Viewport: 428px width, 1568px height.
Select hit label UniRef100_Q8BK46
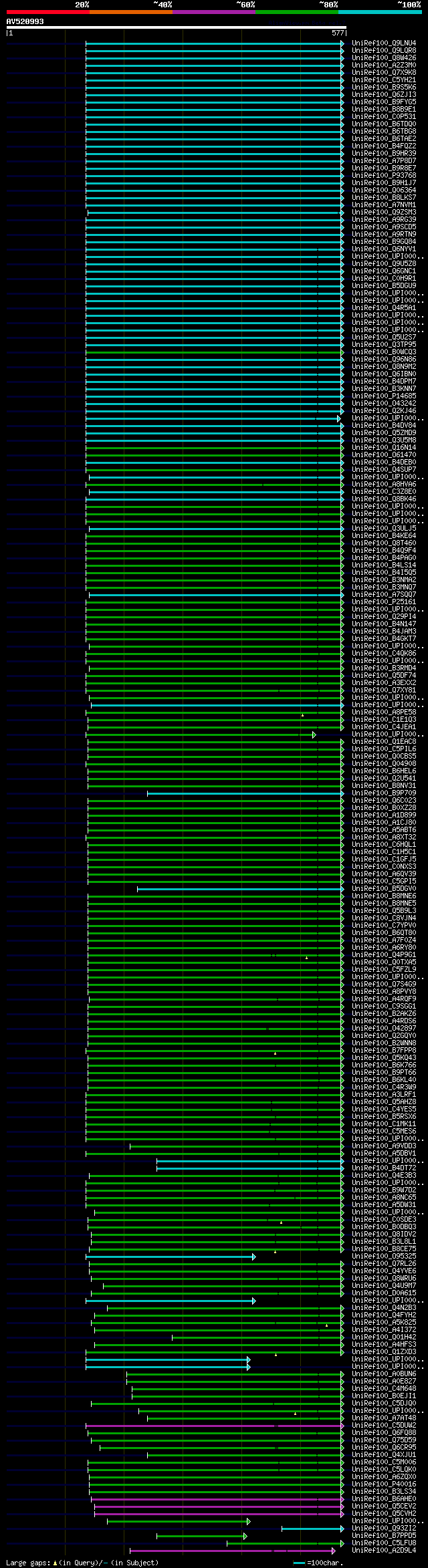(384, 499)
